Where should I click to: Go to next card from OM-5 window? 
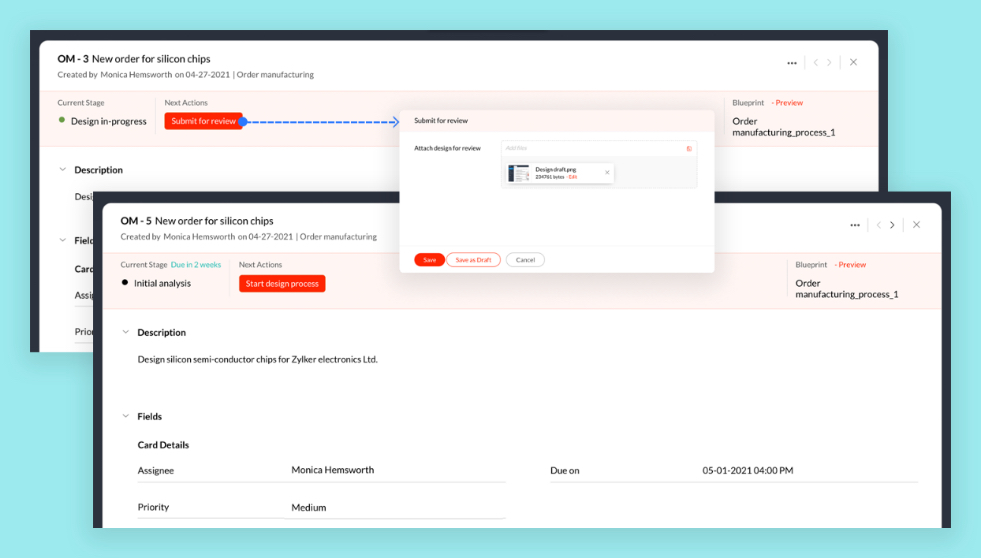[892, 225]
